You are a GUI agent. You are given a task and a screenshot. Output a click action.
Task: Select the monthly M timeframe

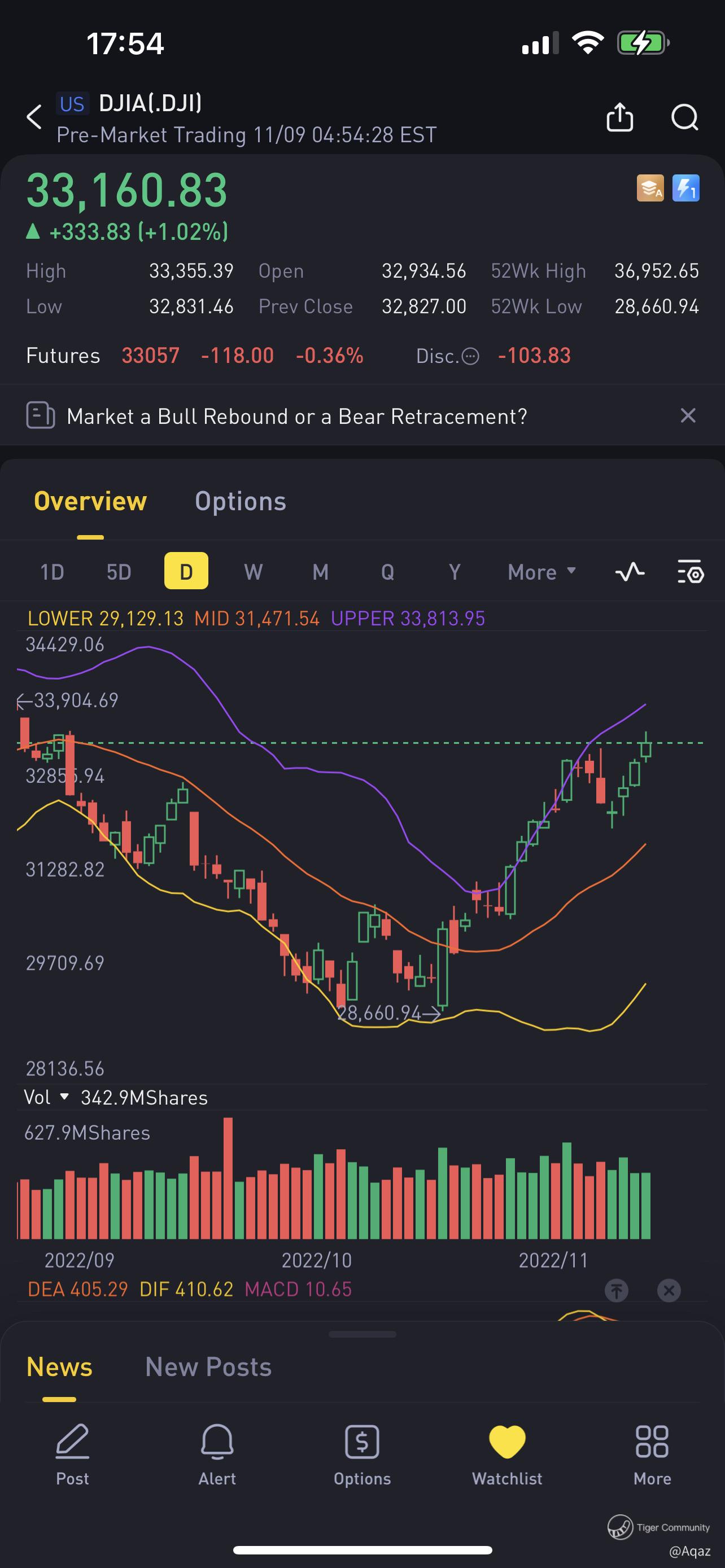pyautogui.click(x=320, y=572)
